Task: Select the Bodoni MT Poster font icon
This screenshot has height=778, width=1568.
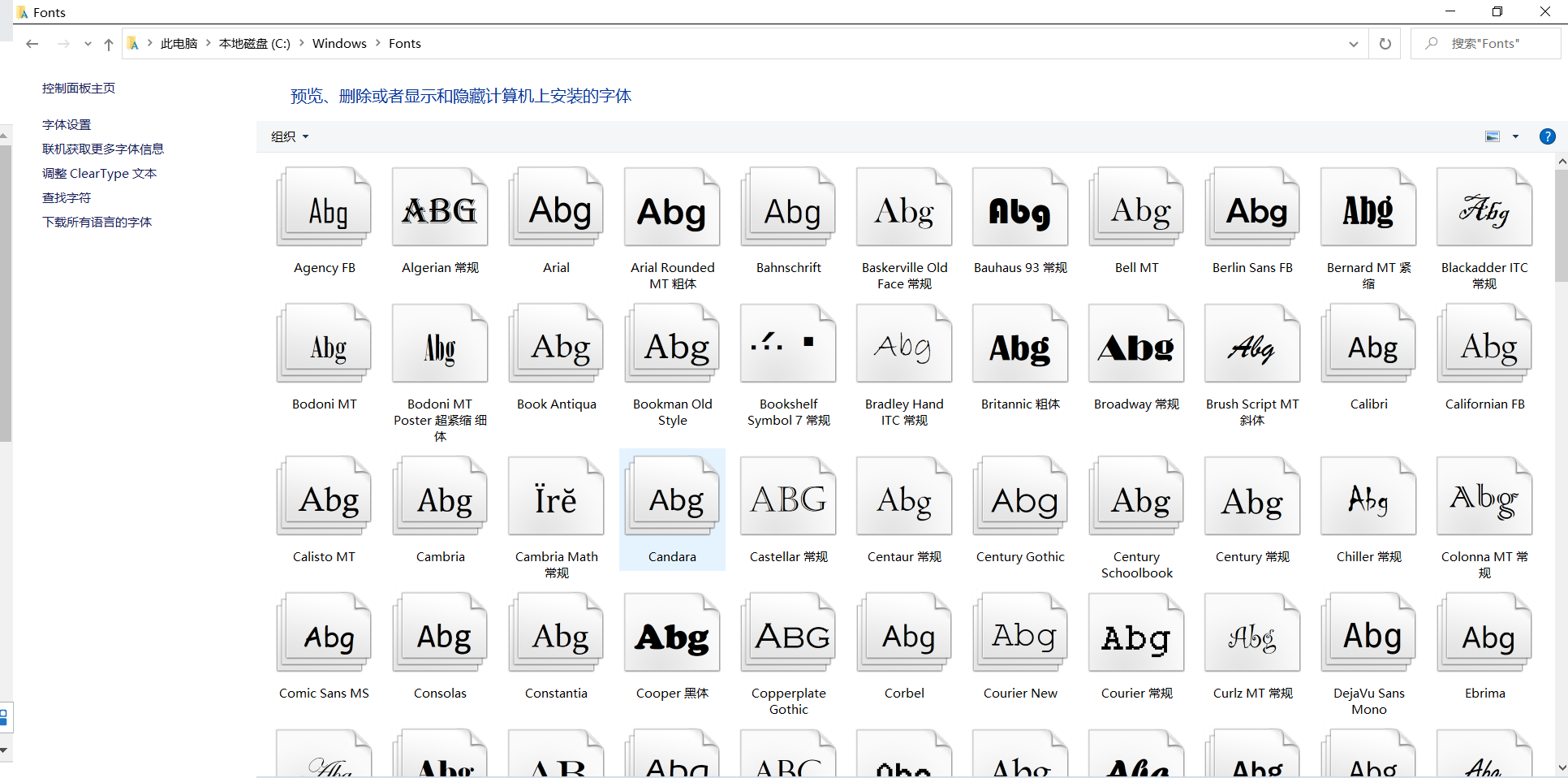Action: point(441,344)
